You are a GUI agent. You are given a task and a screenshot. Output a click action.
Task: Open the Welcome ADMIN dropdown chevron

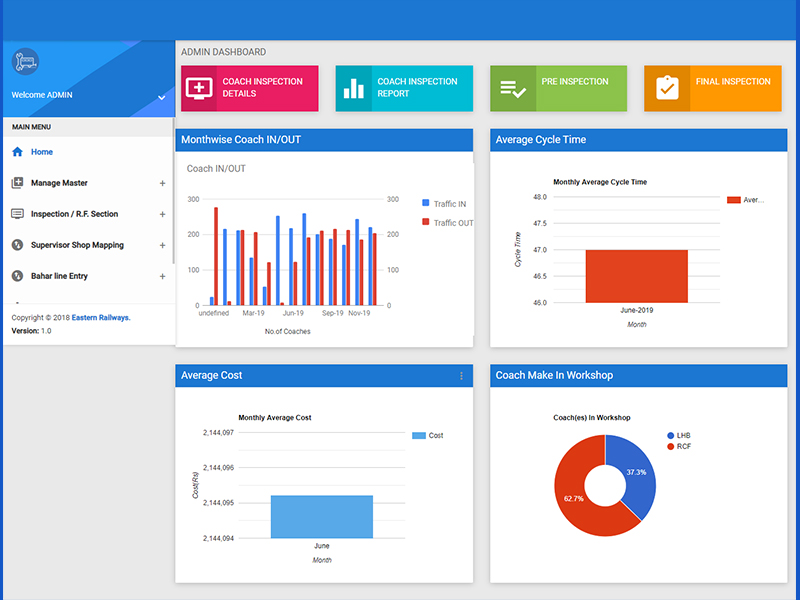161,97
